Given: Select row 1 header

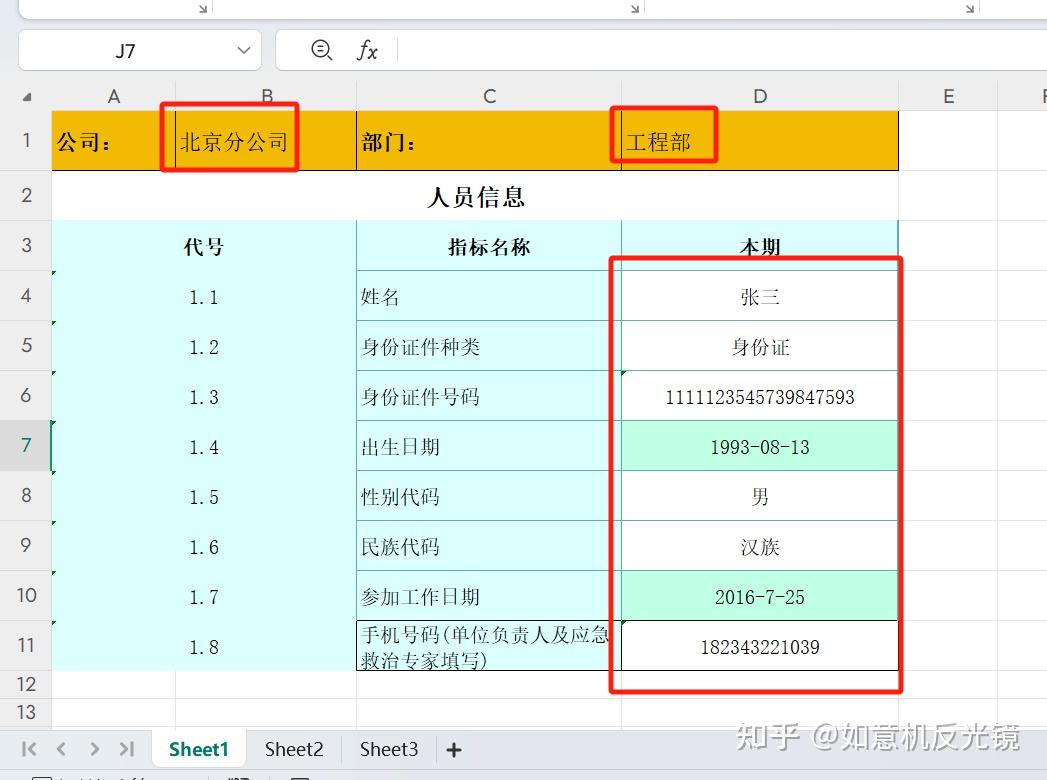Looking at the screenshot, I should tap(26, 140).
